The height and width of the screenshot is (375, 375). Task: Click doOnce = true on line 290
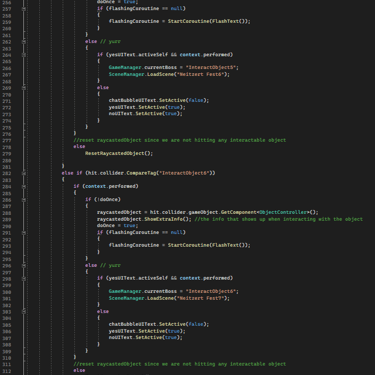pyautogui.click(x=116, y=226)
